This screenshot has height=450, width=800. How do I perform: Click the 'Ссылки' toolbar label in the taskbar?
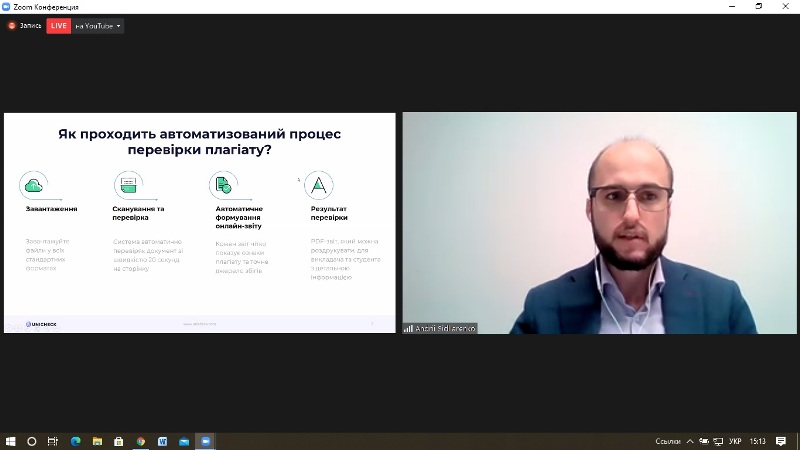point(668,441)
